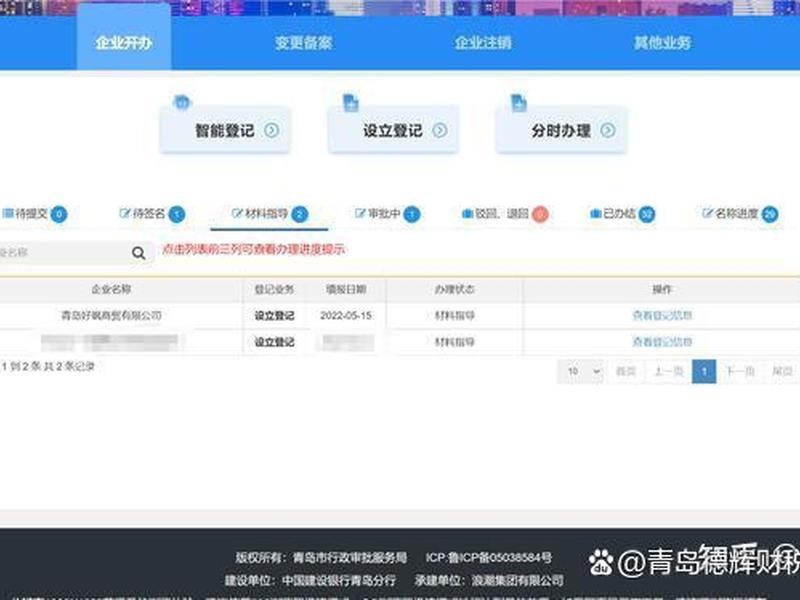This screenshot has width=800, height=600.
Task: Select the 待签名 status tab
Action: 152,214
